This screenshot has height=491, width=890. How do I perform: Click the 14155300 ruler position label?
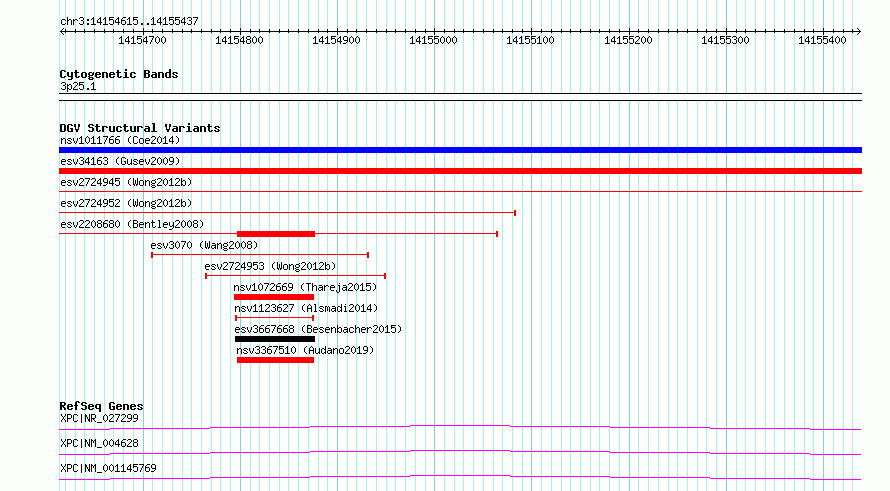(x=725, y=40)
